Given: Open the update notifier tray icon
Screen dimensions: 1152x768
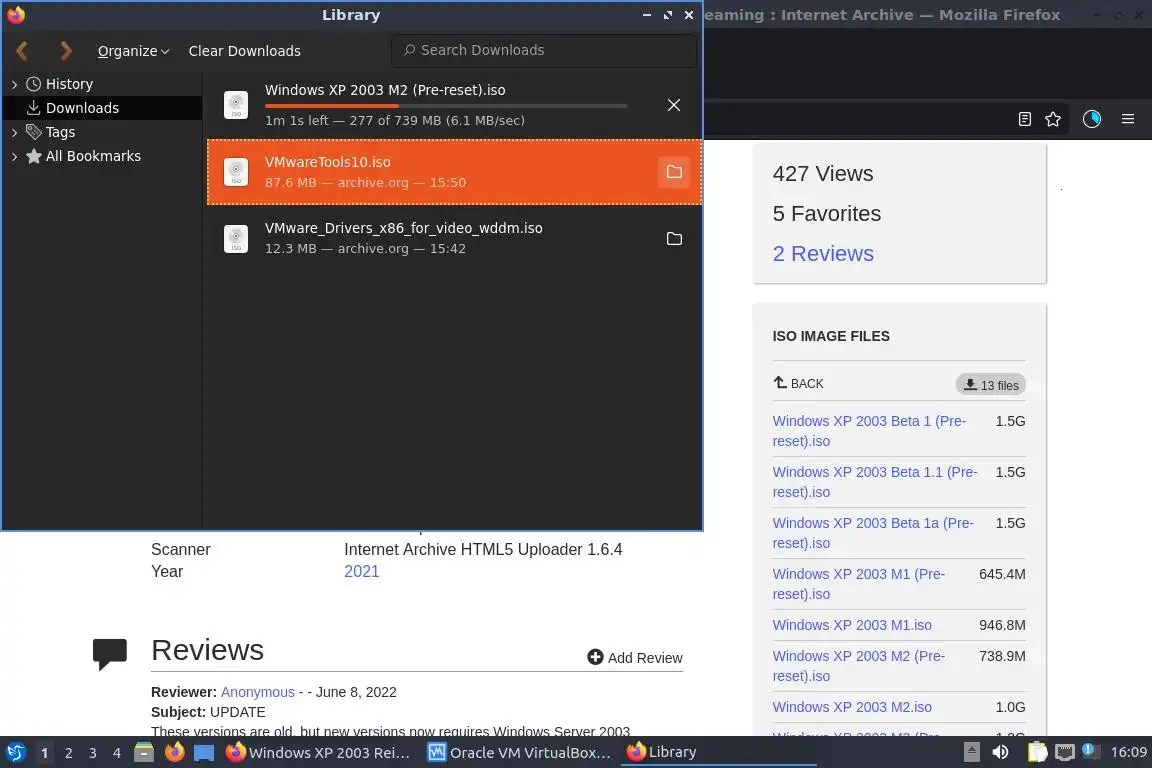Looking at the screenshot, I should pyautogui.click(x=1091, y=751).
